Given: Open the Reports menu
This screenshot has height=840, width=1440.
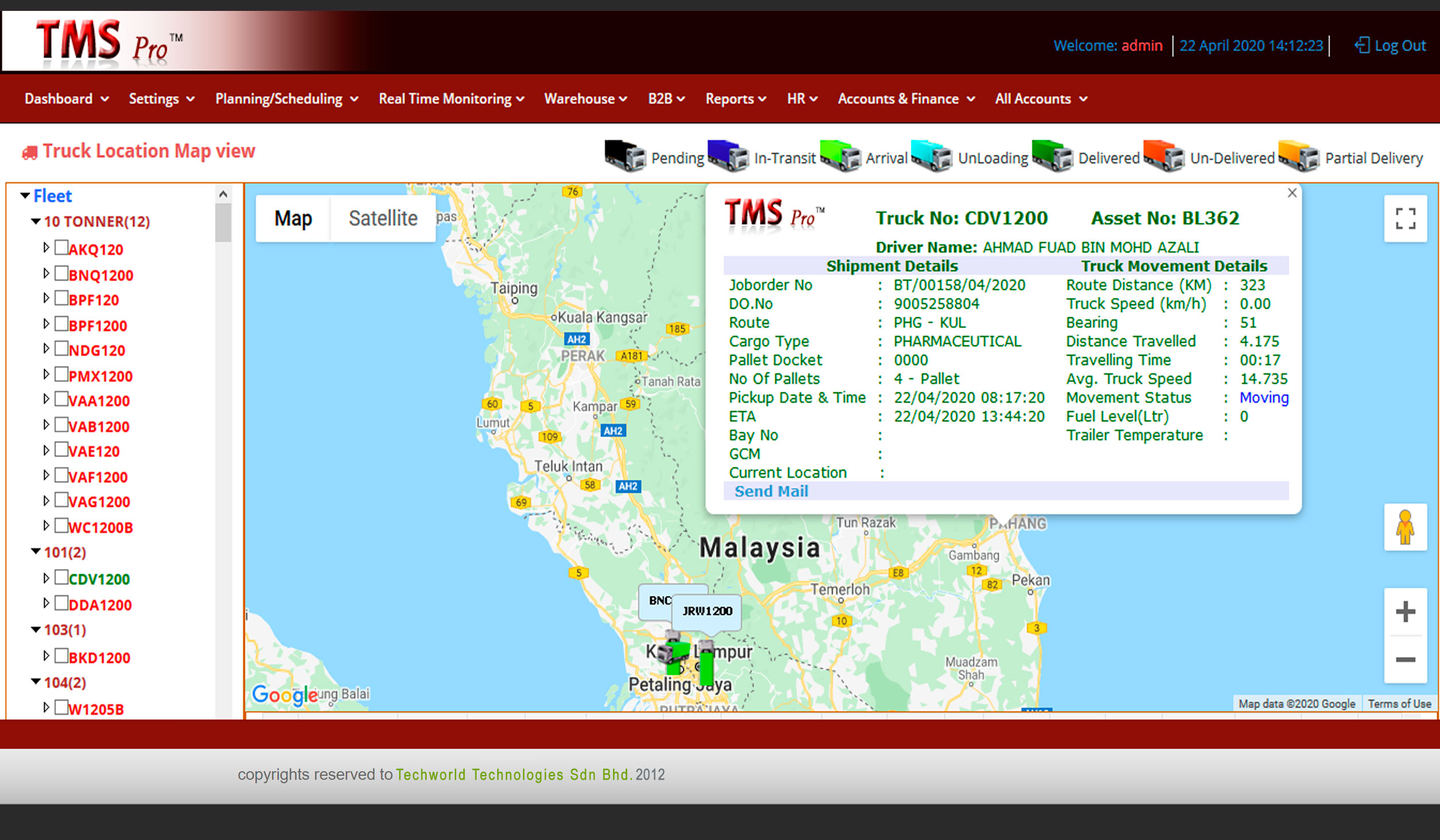Looking at the screenshot, I should 735,99.
